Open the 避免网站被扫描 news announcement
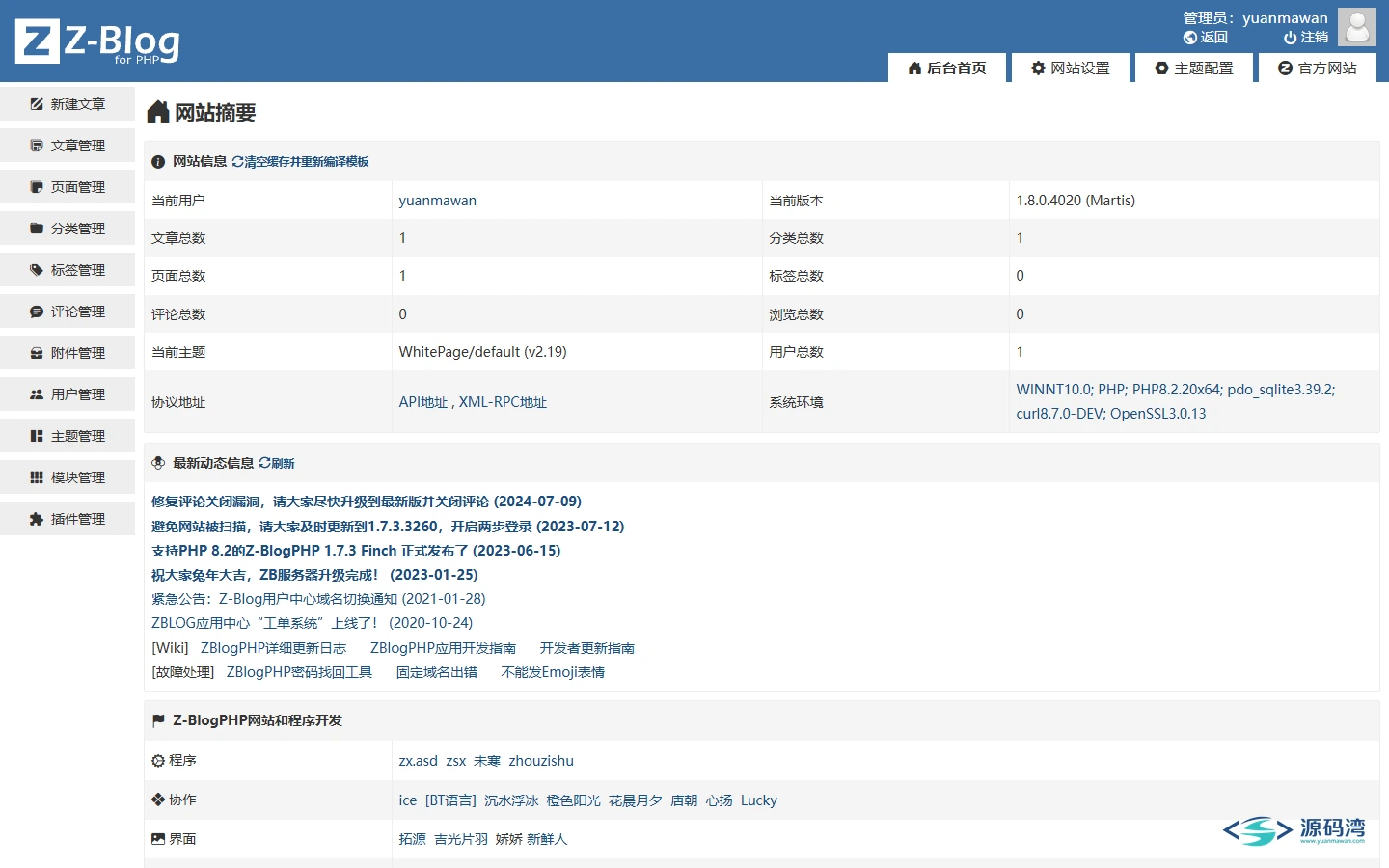1389x868 pixels. tap(388, 527)
